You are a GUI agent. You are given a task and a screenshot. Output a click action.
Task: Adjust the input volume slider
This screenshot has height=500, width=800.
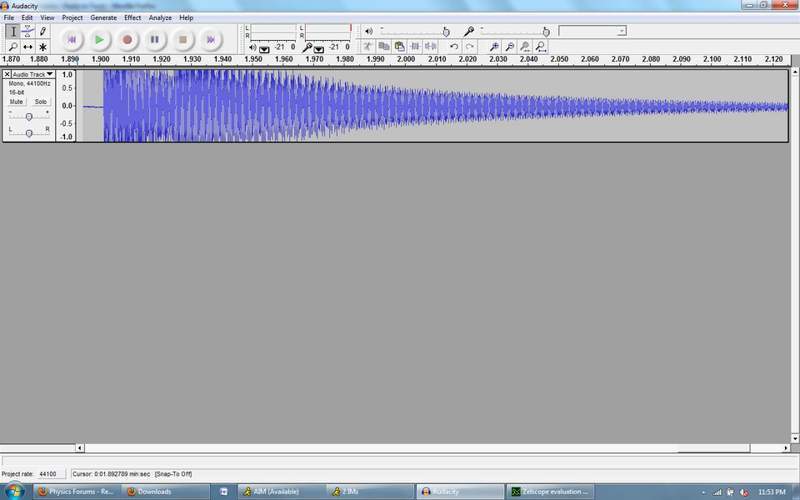coord(514,32)
